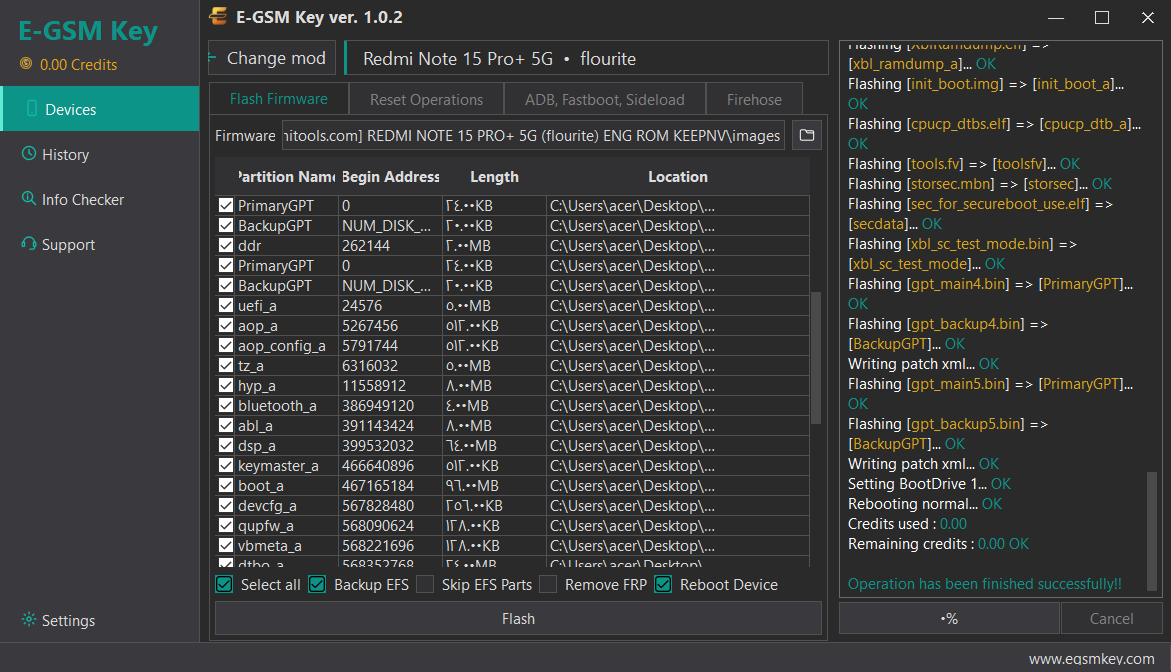Click the Devices phone icon in sidebar
The height and width of the screenshot is (672, 1171).
click(x=31, y=109)
